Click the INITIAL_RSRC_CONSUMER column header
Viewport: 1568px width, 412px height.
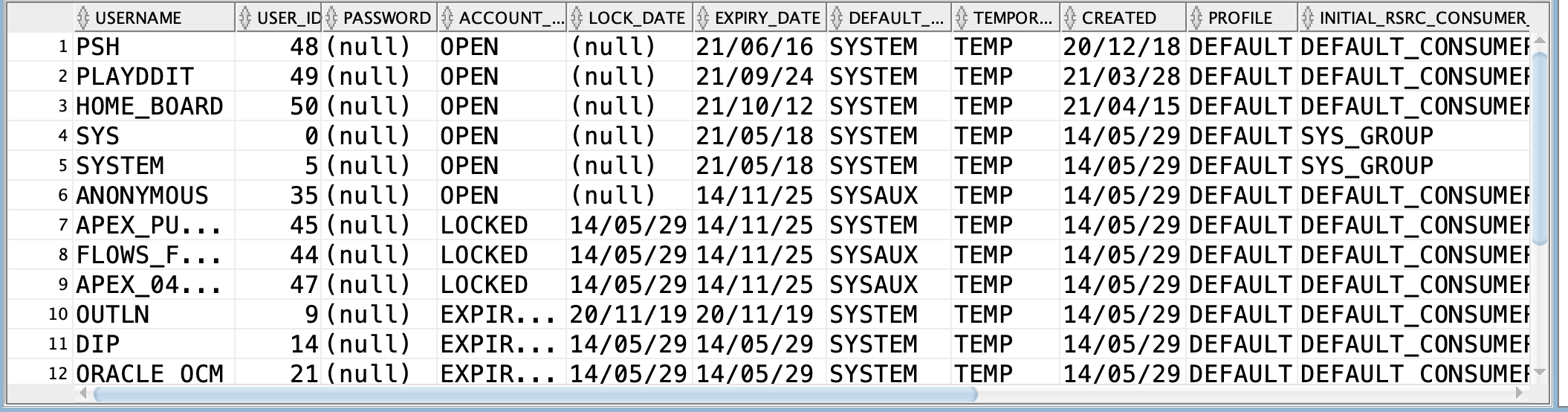pyautogui.click(x=1413, y=17)
